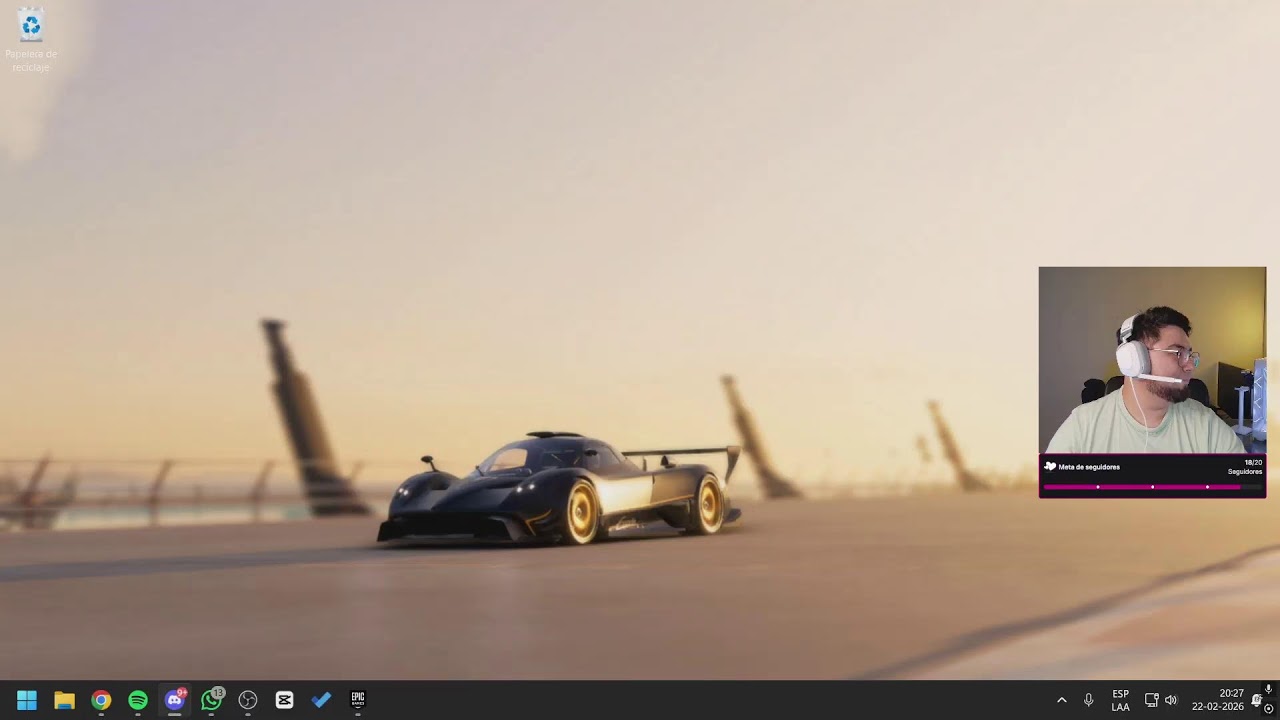Open the notifications bell icon
This screenshot has width=1280, height=720.
(1257, 700)
